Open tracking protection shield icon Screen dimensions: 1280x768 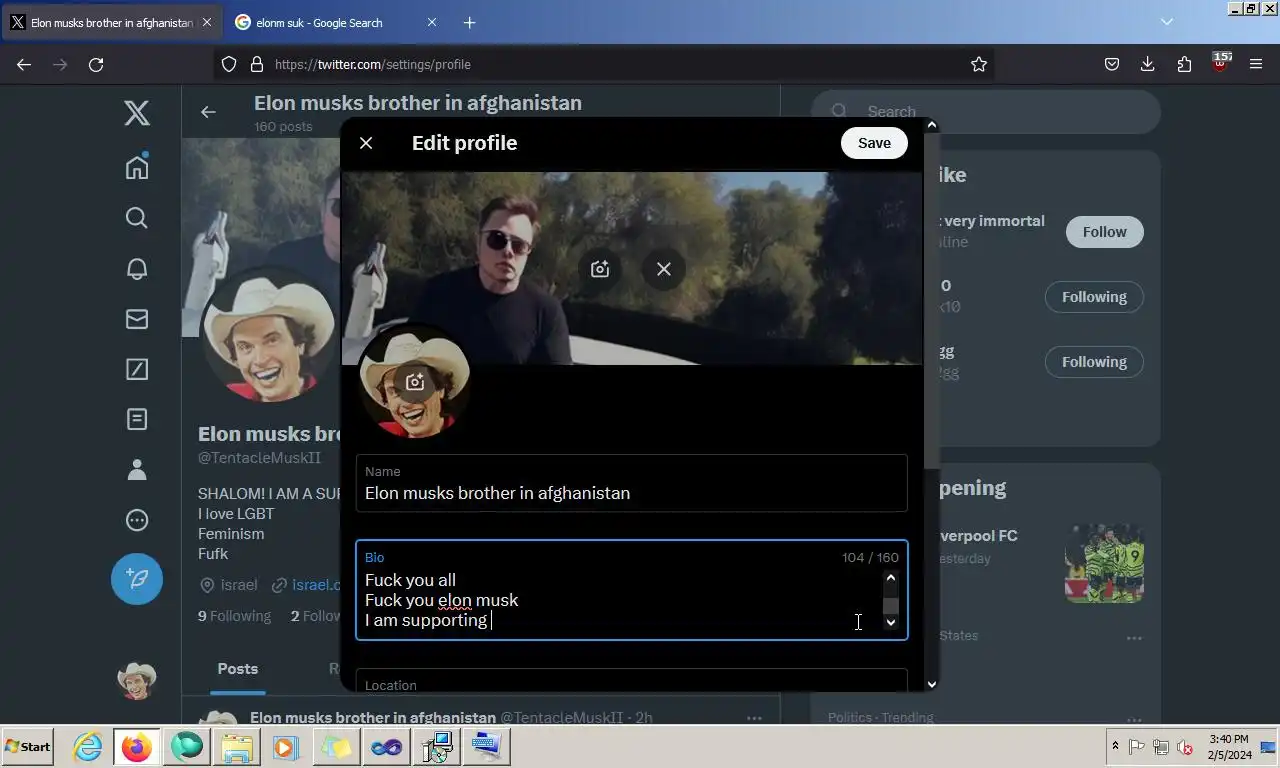coord(229,64)
